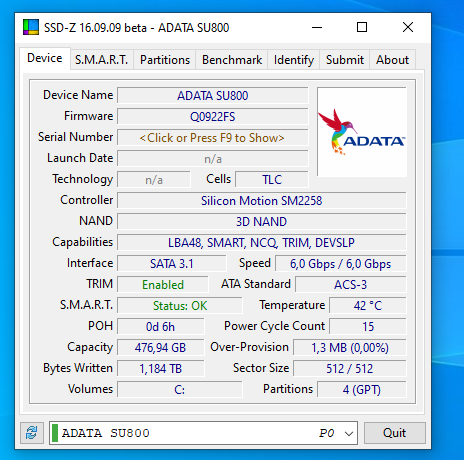Click the Controller value Silicon Motion SM2258
This screenshot has height=460, width=464.
click(262, 201)
